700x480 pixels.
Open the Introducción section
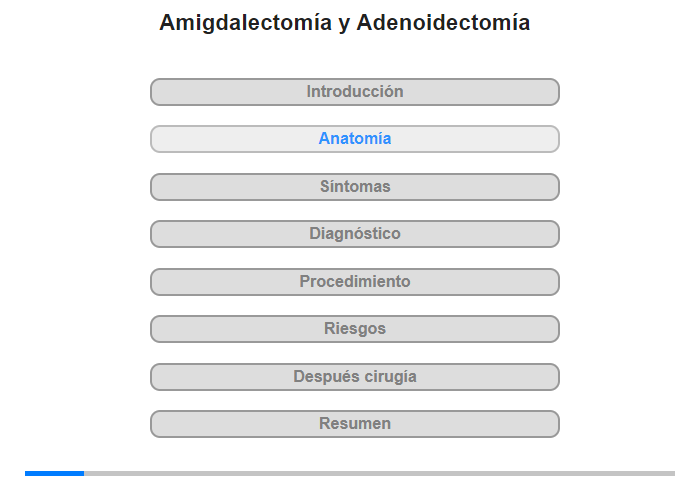355,92
